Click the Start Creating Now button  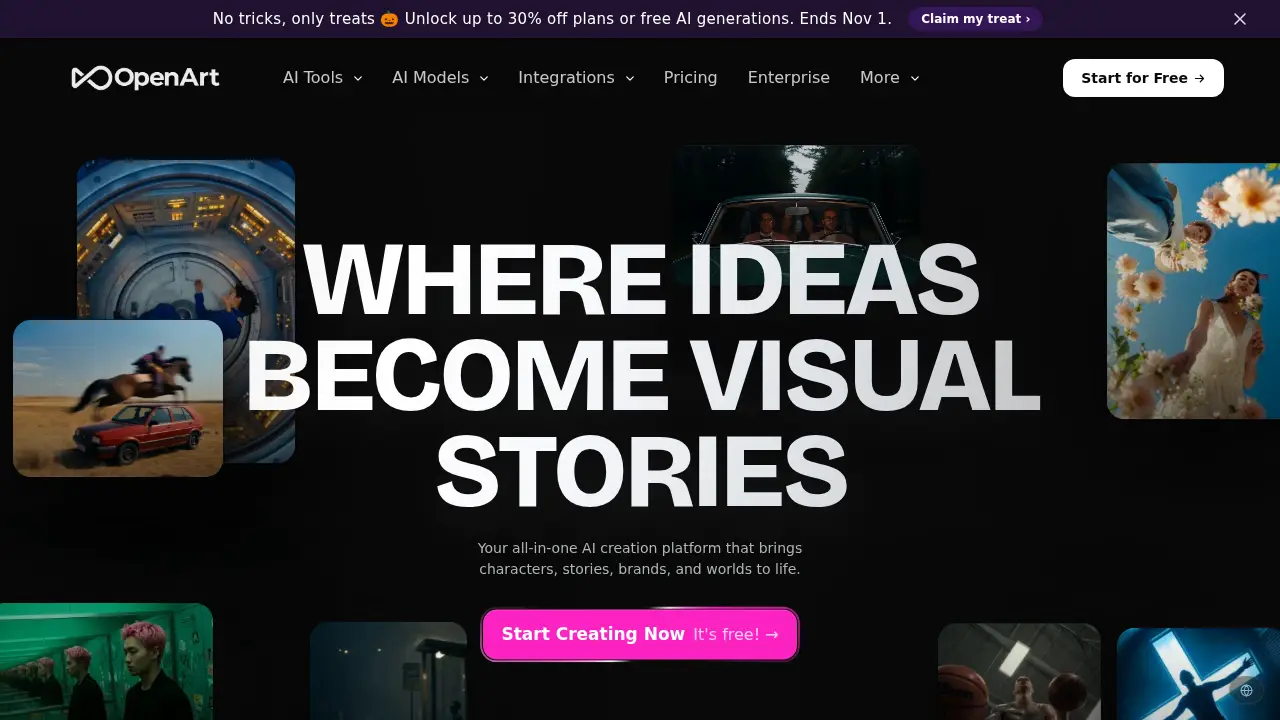coord(640,634)
